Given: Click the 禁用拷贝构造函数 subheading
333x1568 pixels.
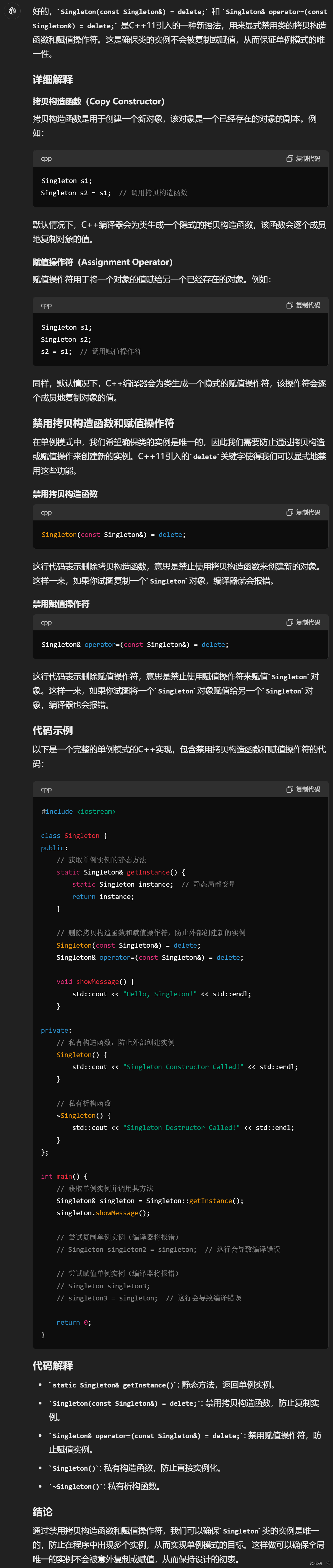Looking at the screenshot, I should click(65, 494).
